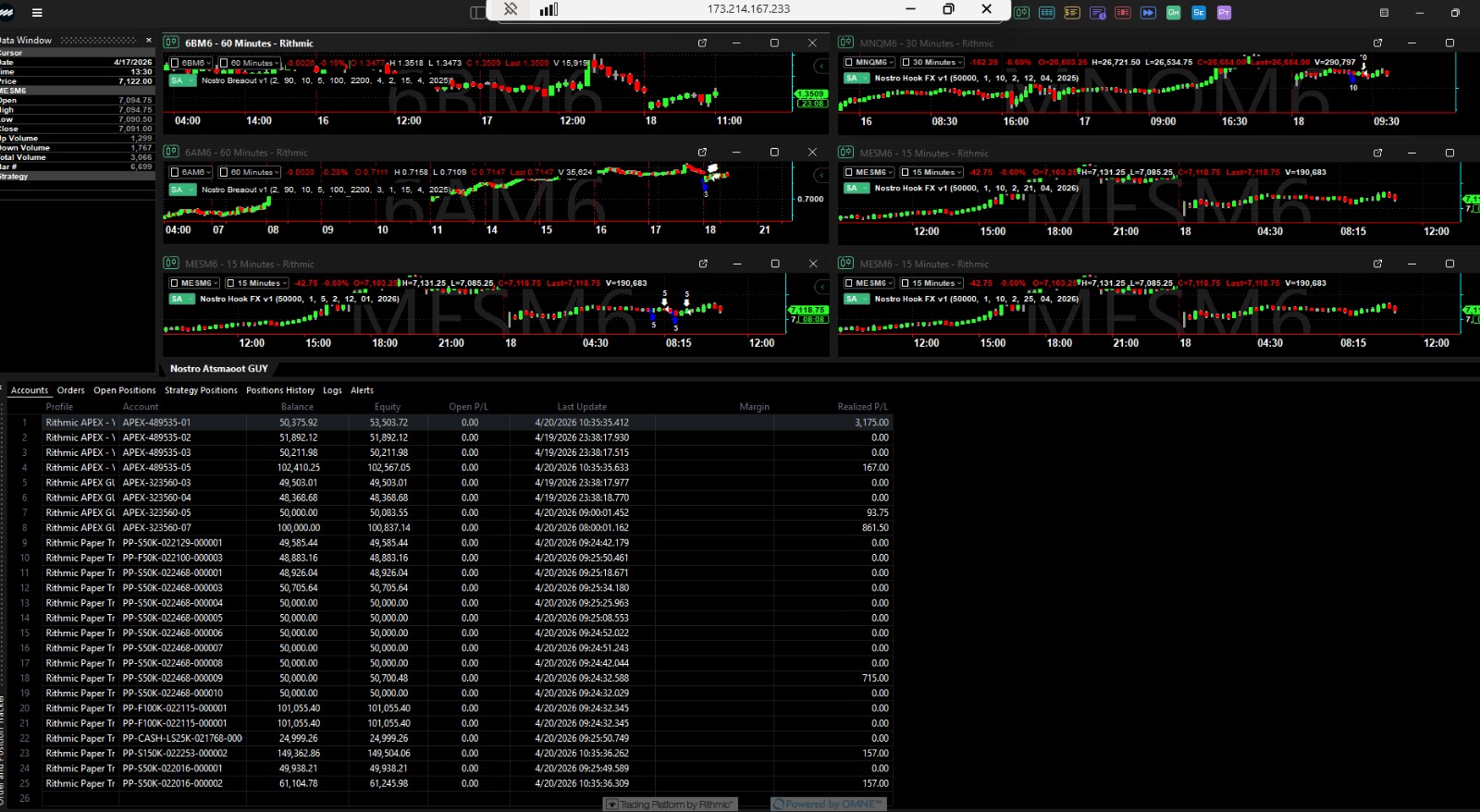The width and height of the screenshot is (1480, 812).
Task: Open the 6AM6 symbol dropdown
Action: 191,172
